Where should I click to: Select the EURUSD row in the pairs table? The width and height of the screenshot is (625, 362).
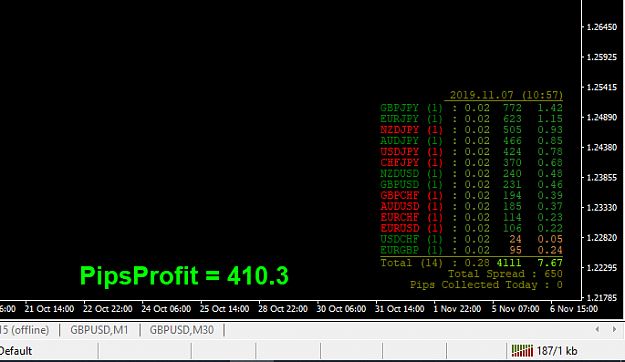(x=471, y=228)
